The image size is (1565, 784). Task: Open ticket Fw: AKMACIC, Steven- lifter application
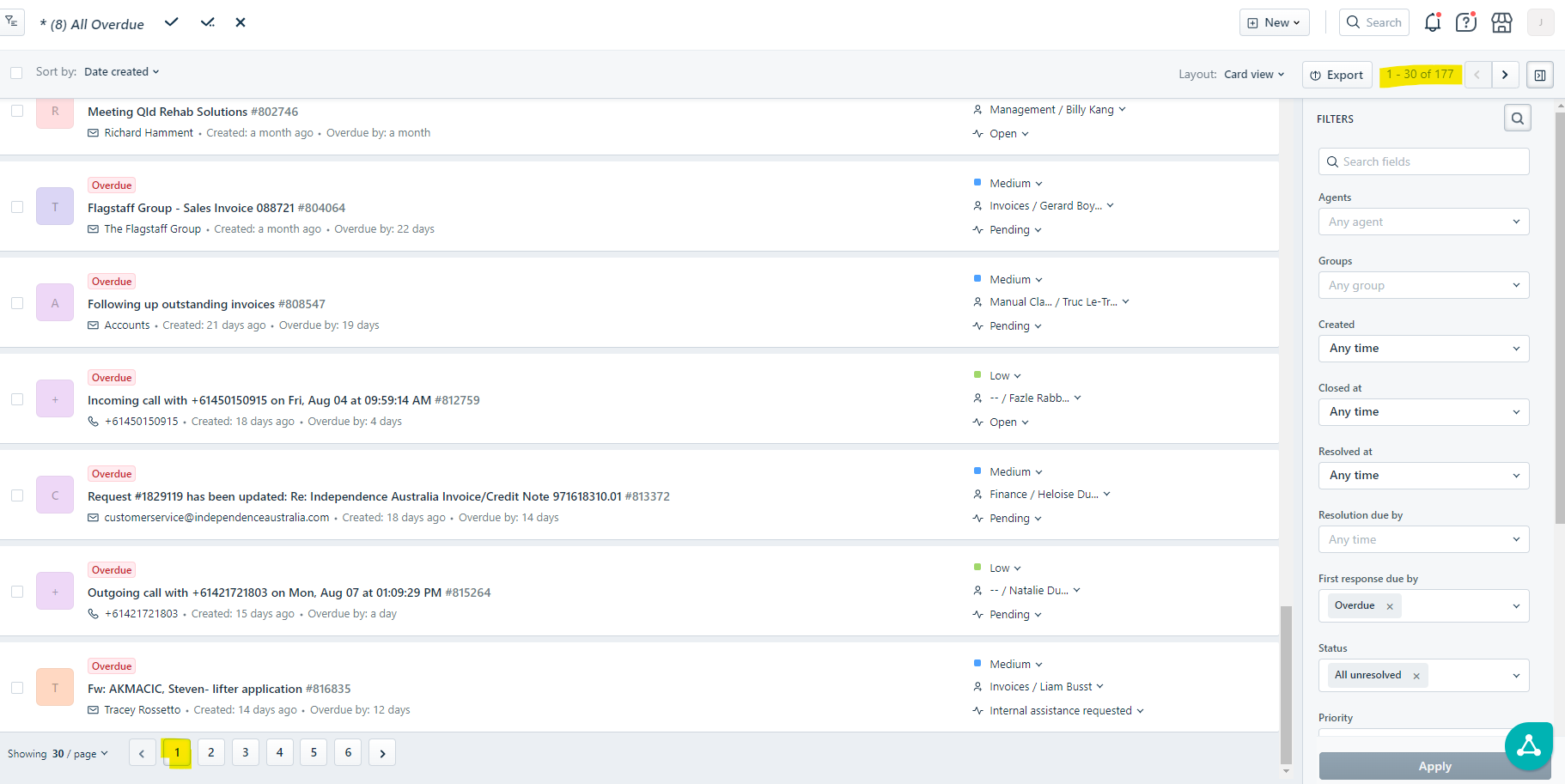click(195, 689)
